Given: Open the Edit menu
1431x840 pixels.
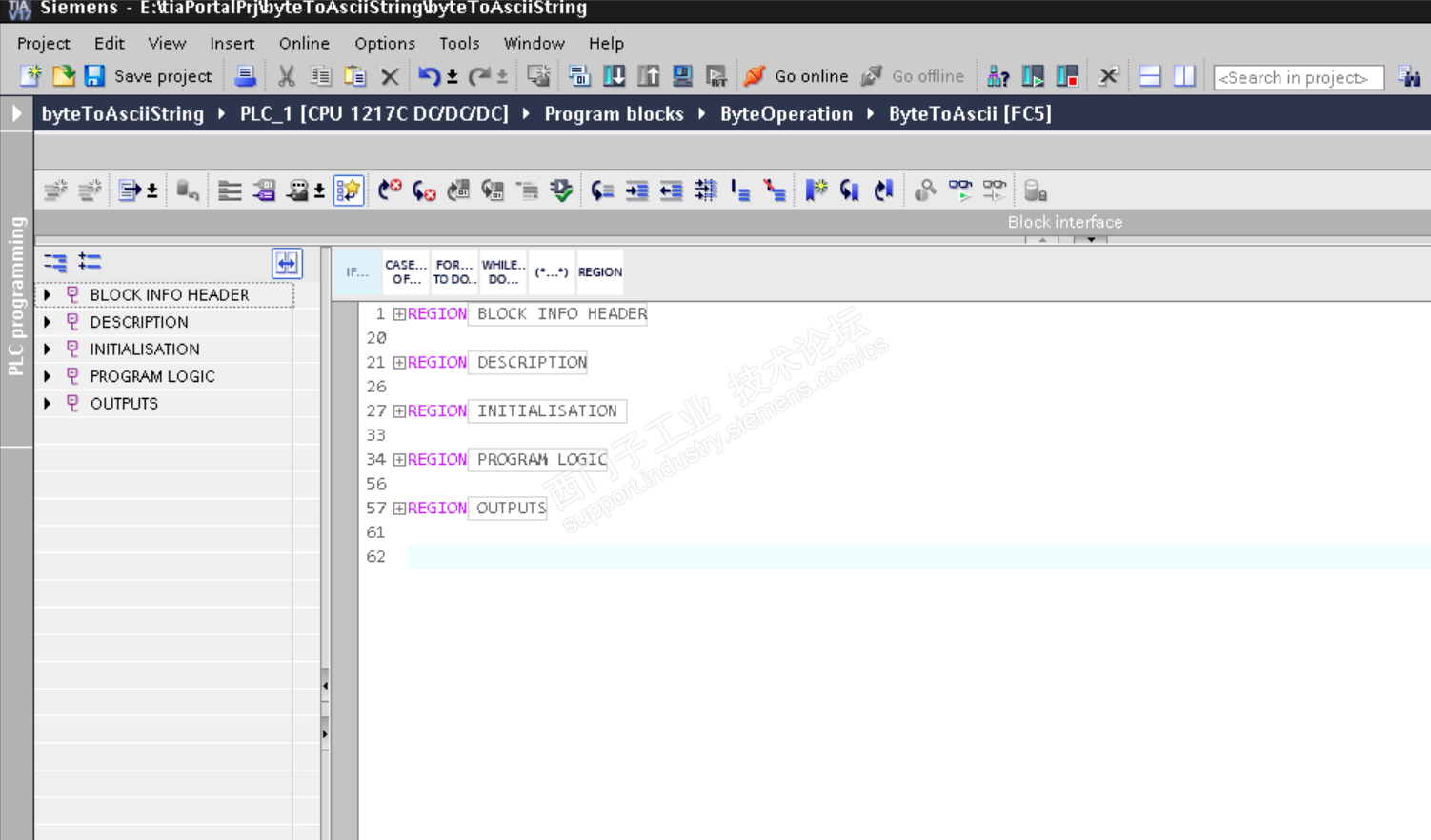Looking at the screenshot, I should (x=109, y=44).
